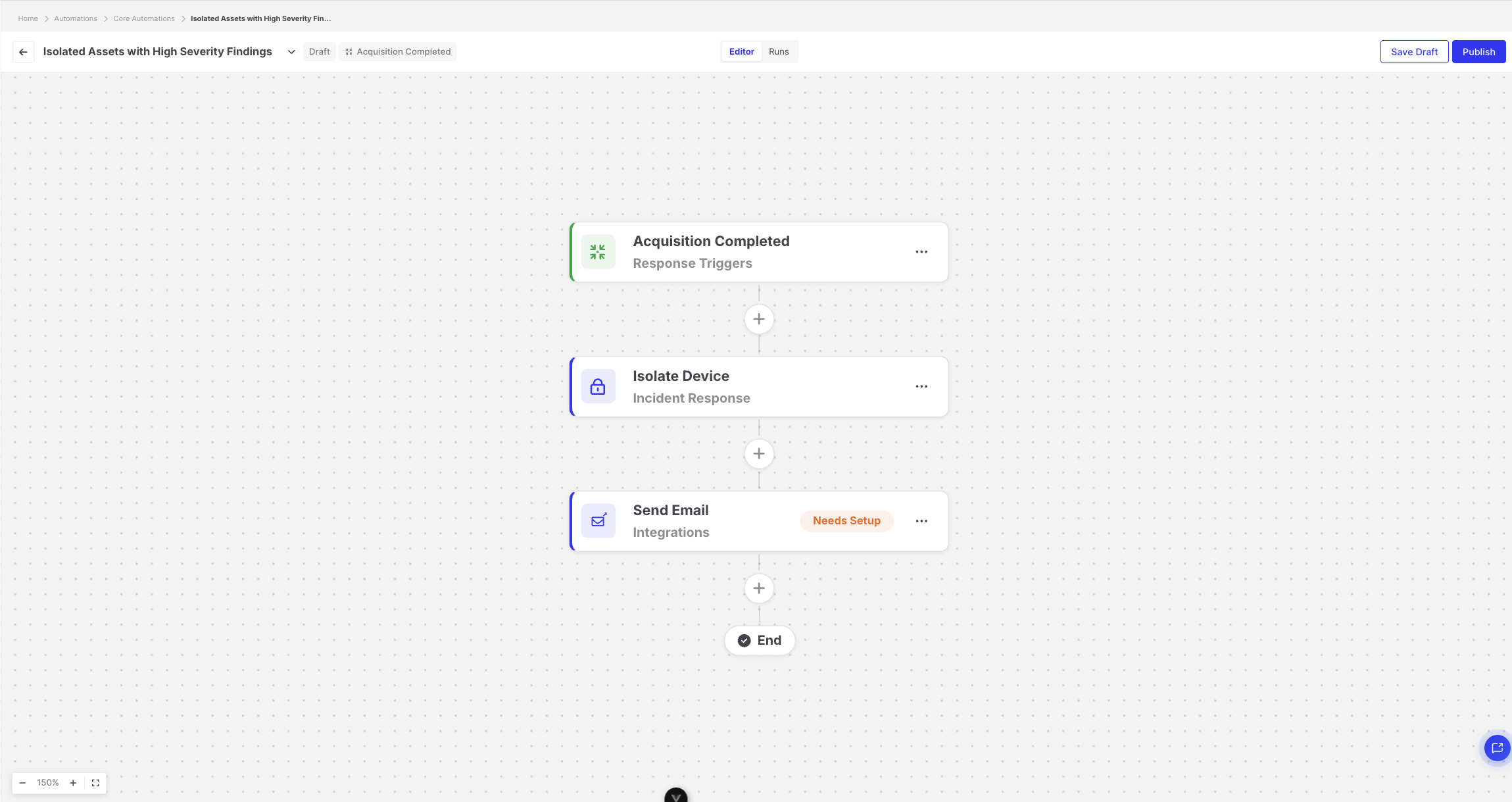Click Save Draft button
The image size is (1512, 802).
pyautogui.click(x=1414, y=52)
